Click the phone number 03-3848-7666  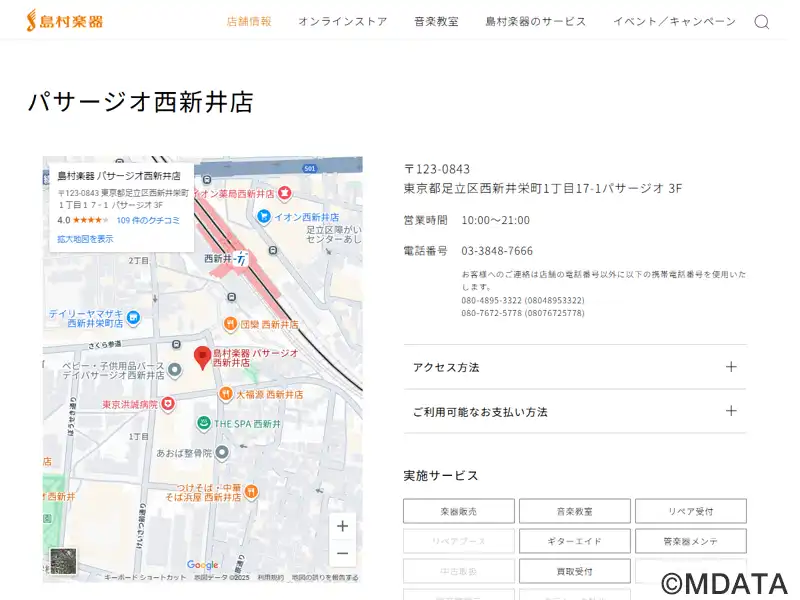[497, 251]
